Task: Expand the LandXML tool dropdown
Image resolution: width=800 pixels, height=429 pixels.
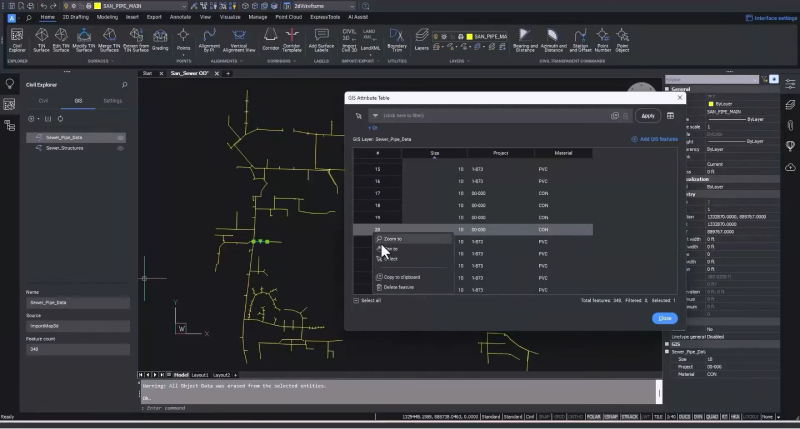Action: point(370,54)
